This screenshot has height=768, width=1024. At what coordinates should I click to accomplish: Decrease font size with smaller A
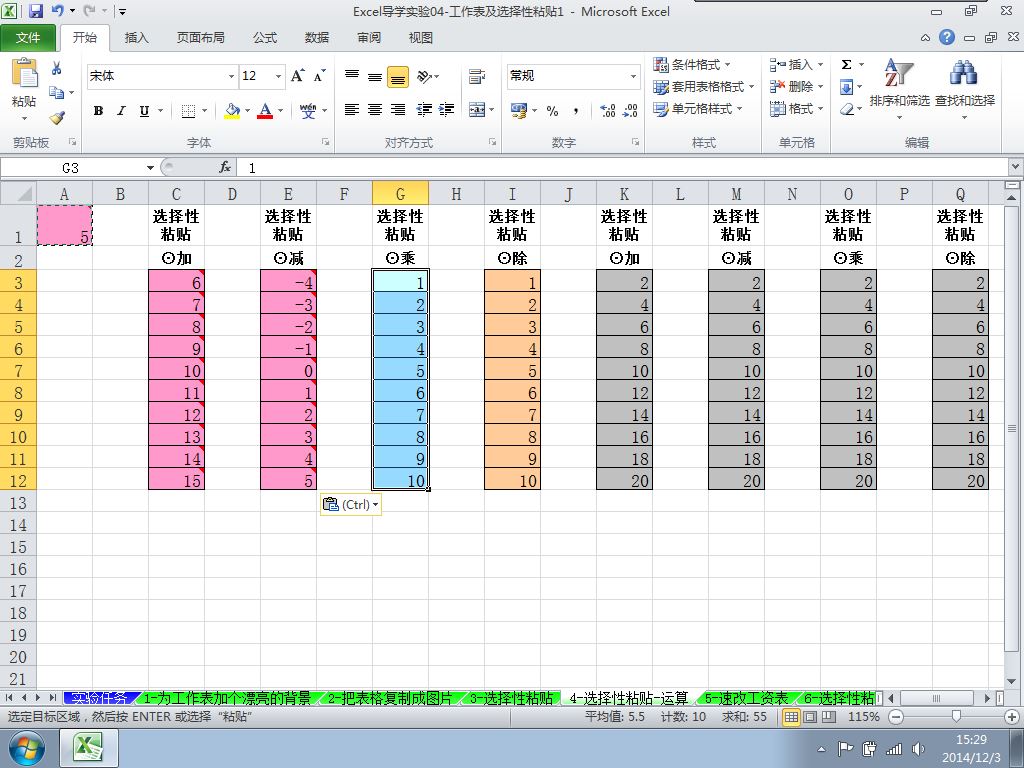point(319,76)
